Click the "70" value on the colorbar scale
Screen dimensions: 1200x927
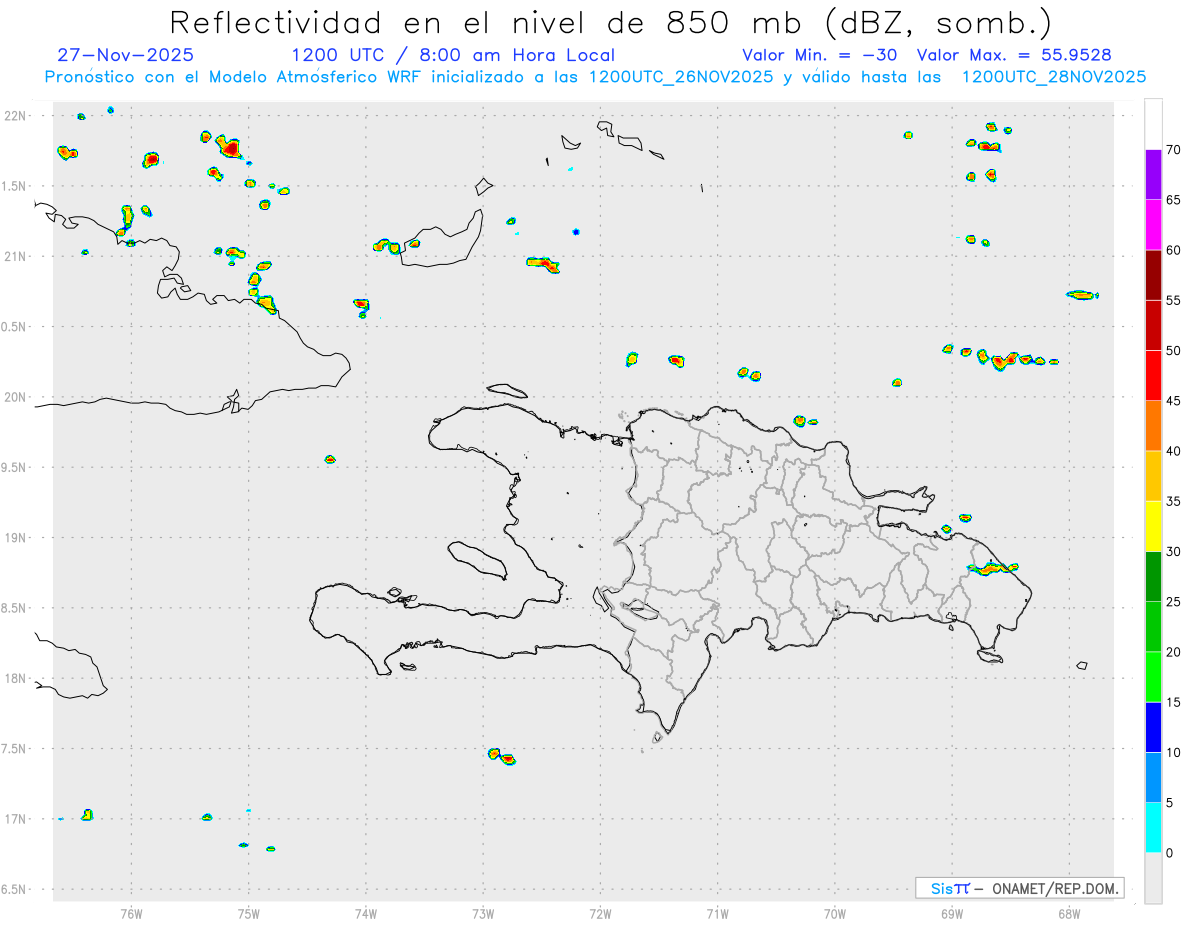coord(1173,150)
